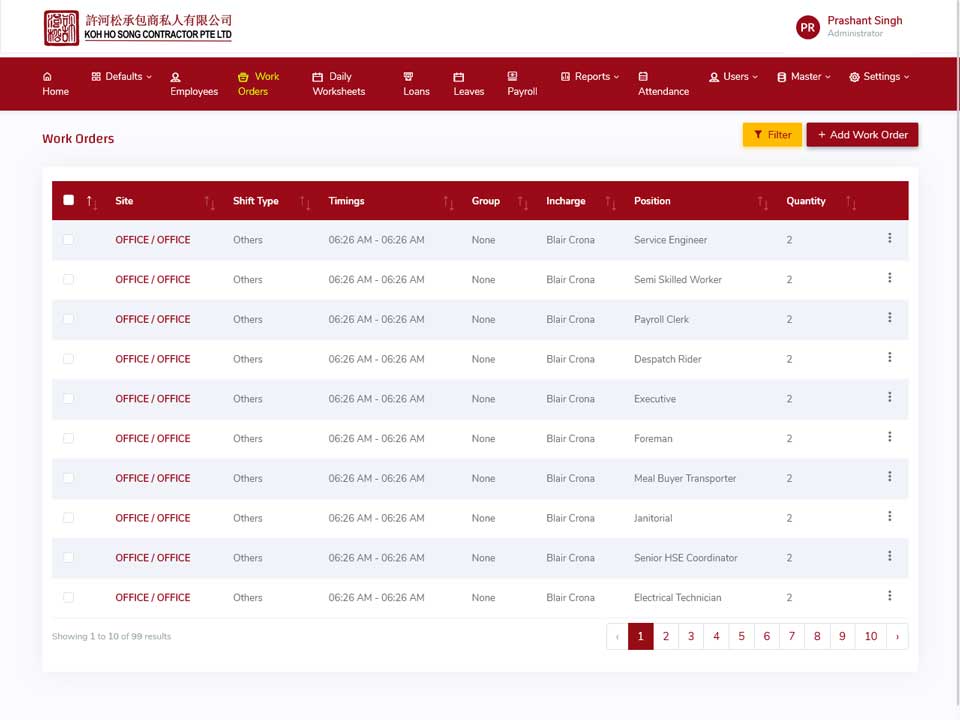Open the Payroll menu item
960x720 pixels.
coord(522,84)
